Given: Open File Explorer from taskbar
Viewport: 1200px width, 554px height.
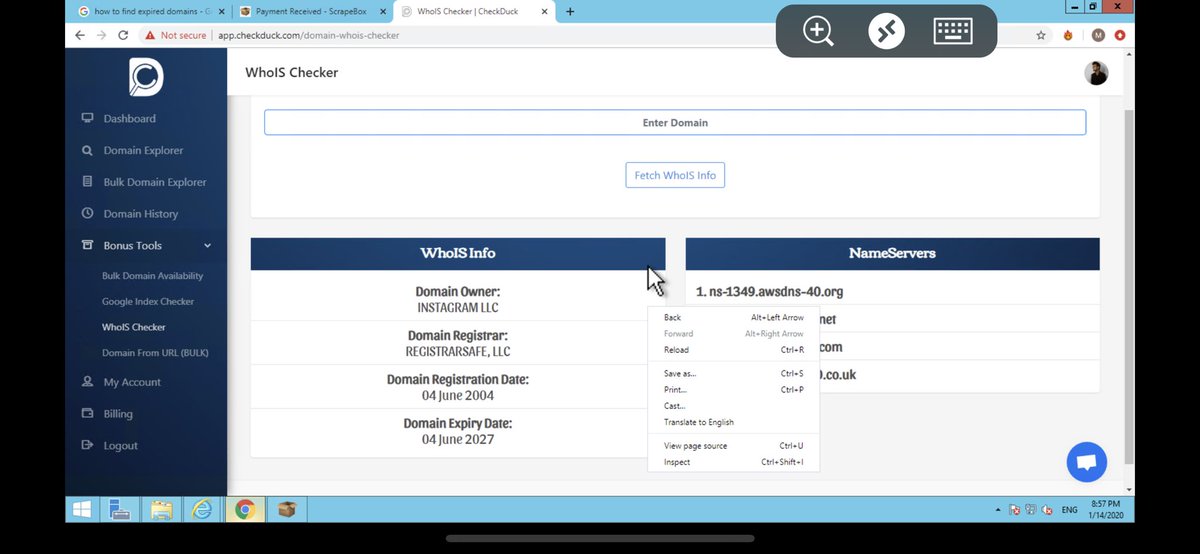Looking at the screenshot, I should click(162, 509).
